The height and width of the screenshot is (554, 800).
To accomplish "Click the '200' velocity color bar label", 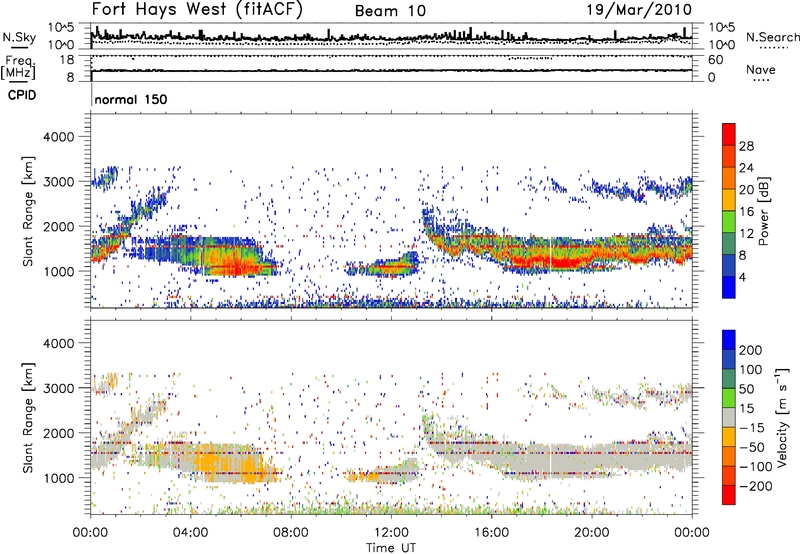I will (x=751, y=350).
